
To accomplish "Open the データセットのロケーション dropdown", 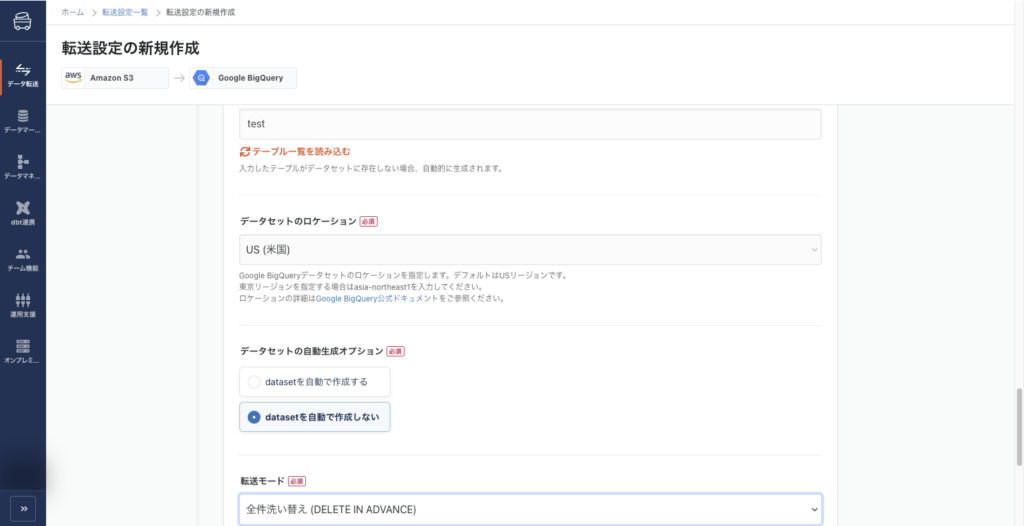I will point(530,250).
